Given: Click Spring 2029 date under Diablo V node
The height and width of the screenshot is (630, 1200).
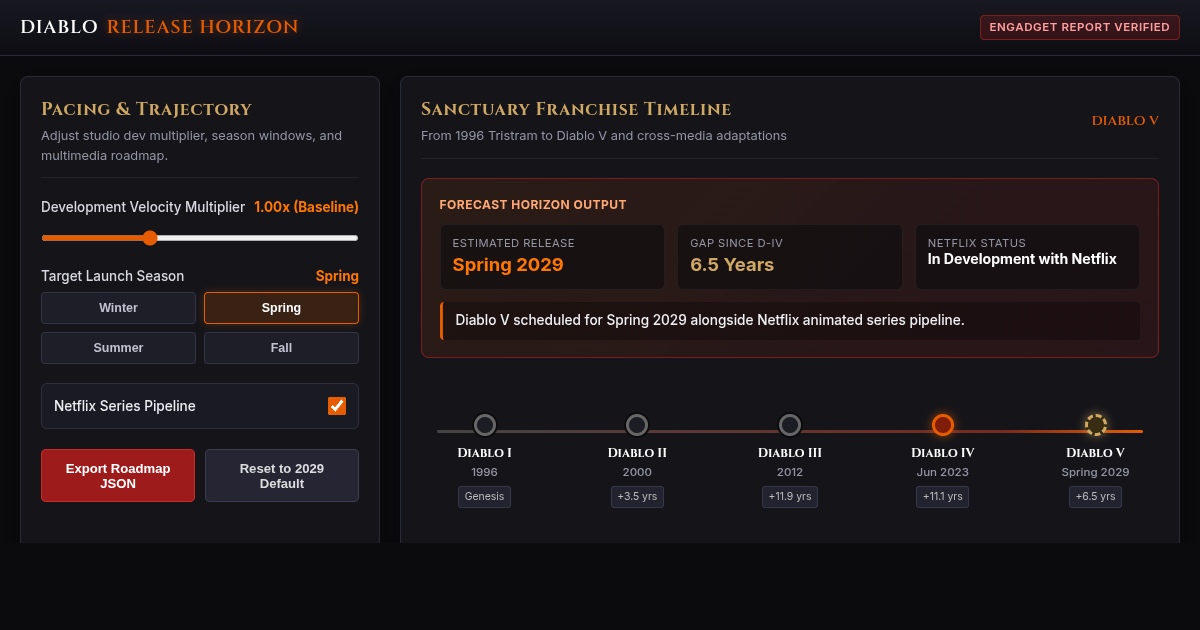Looking at the screenshot, I should (1096, 472).
